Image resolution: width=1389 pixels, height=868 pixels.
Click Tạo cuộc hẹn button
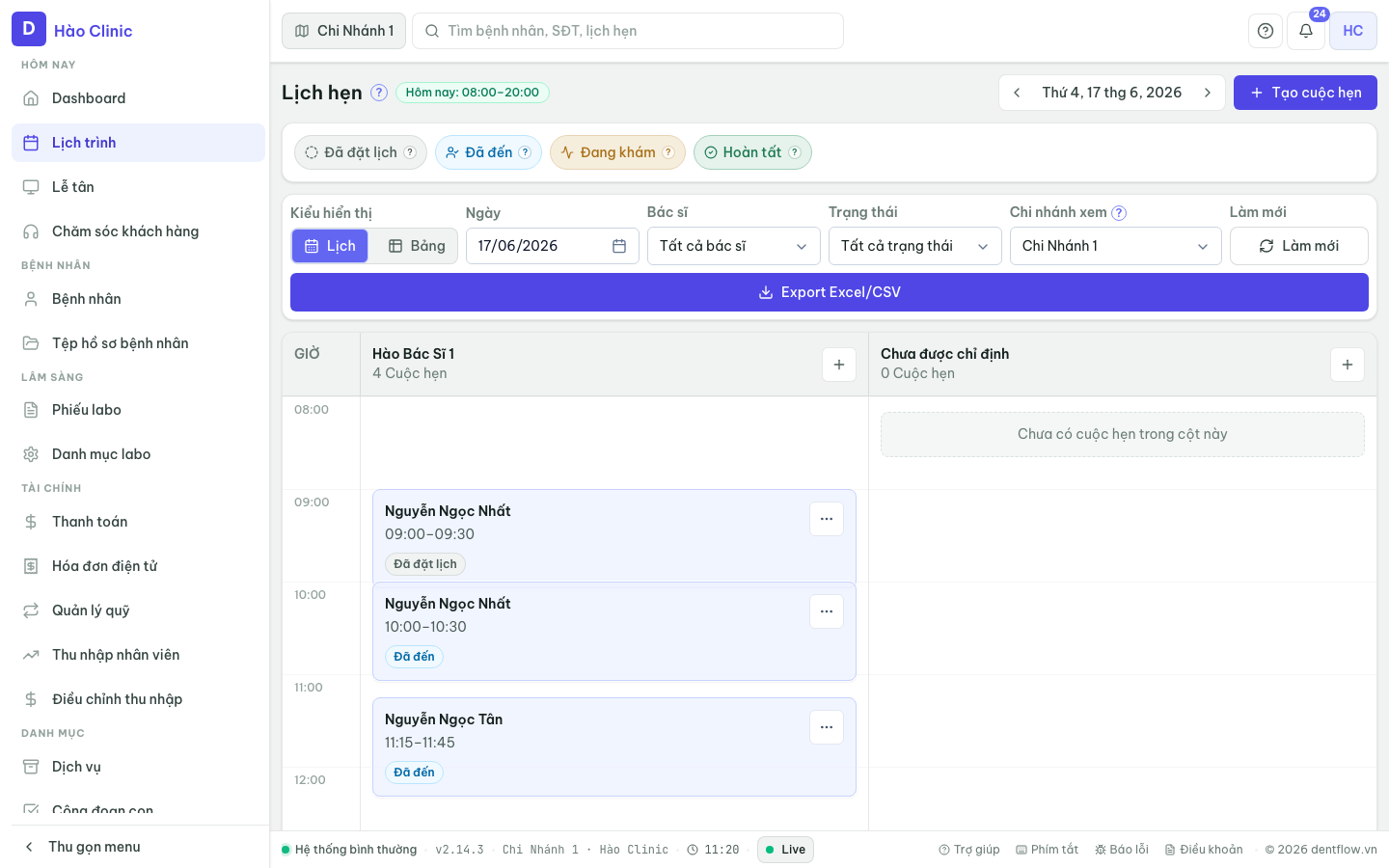tap(1305, 93)
